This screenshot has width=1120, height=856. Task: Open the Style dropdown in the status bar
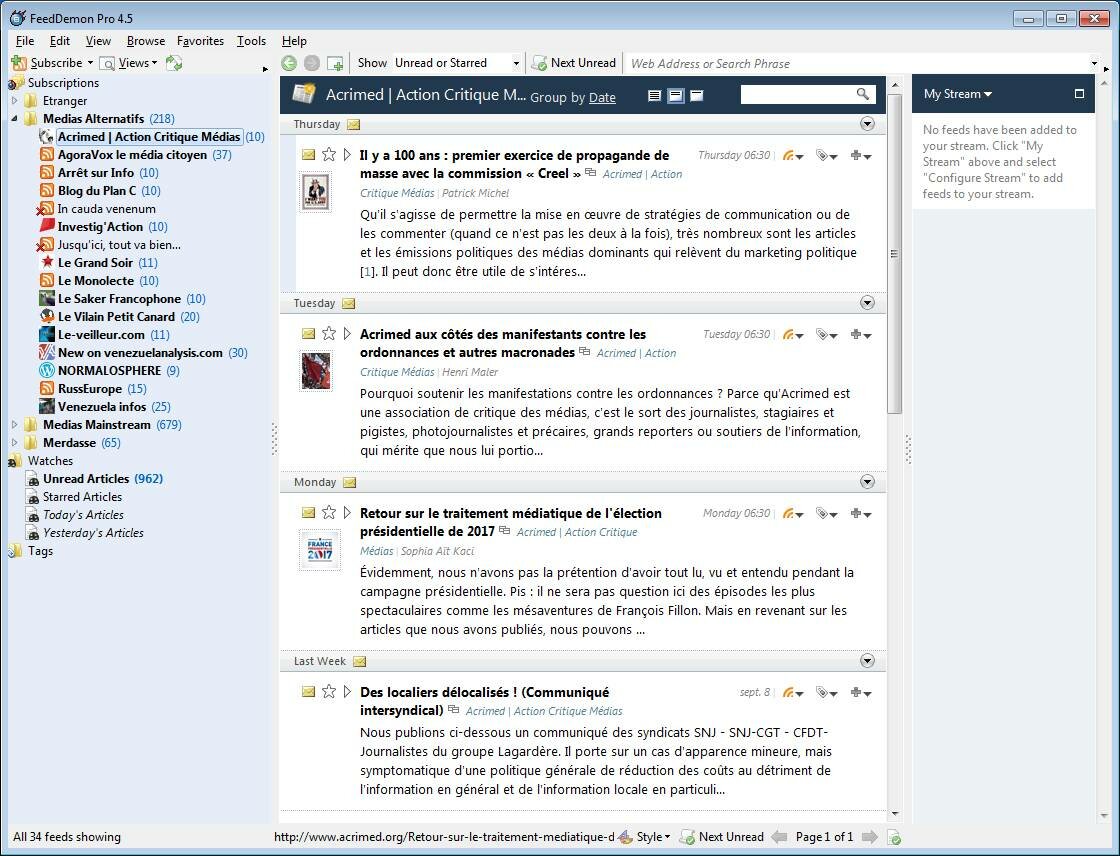pyautogui.click(x=645, y=837)
